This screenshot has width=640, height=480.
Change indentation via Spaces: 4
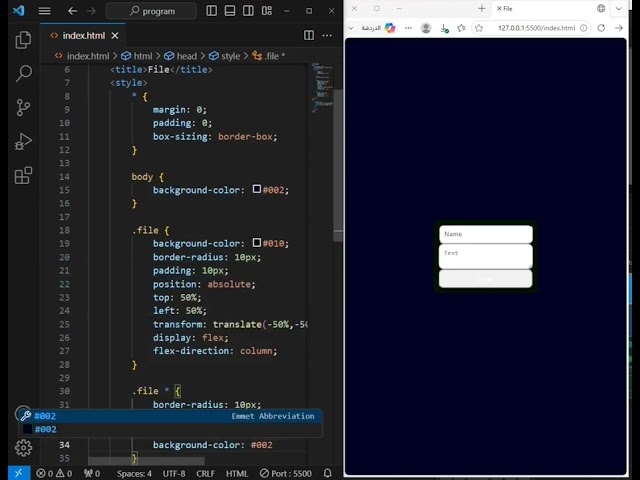(134, 473)
